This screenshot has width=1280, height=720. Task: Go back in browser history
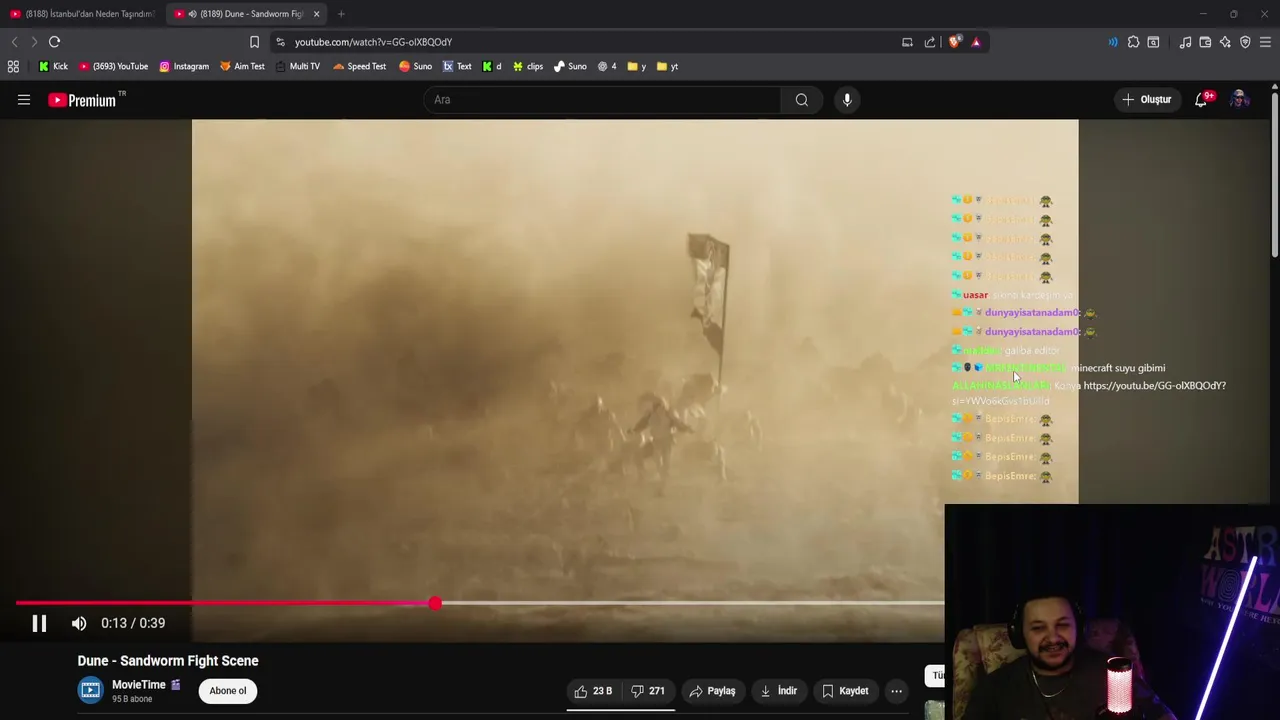point(14,42)
